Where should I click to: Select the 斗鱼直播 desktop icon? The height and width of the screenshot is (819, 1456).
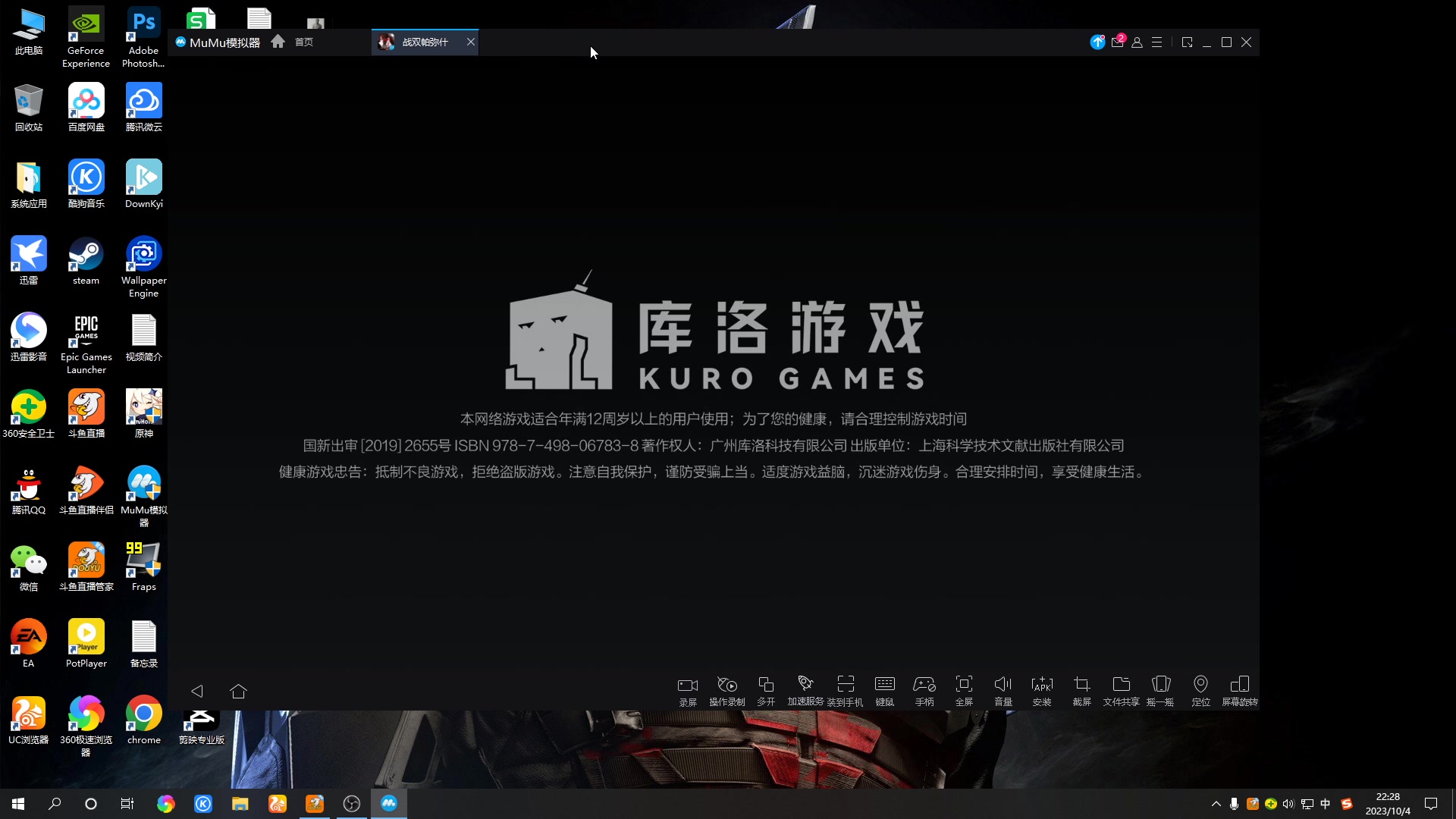[86, 414]
